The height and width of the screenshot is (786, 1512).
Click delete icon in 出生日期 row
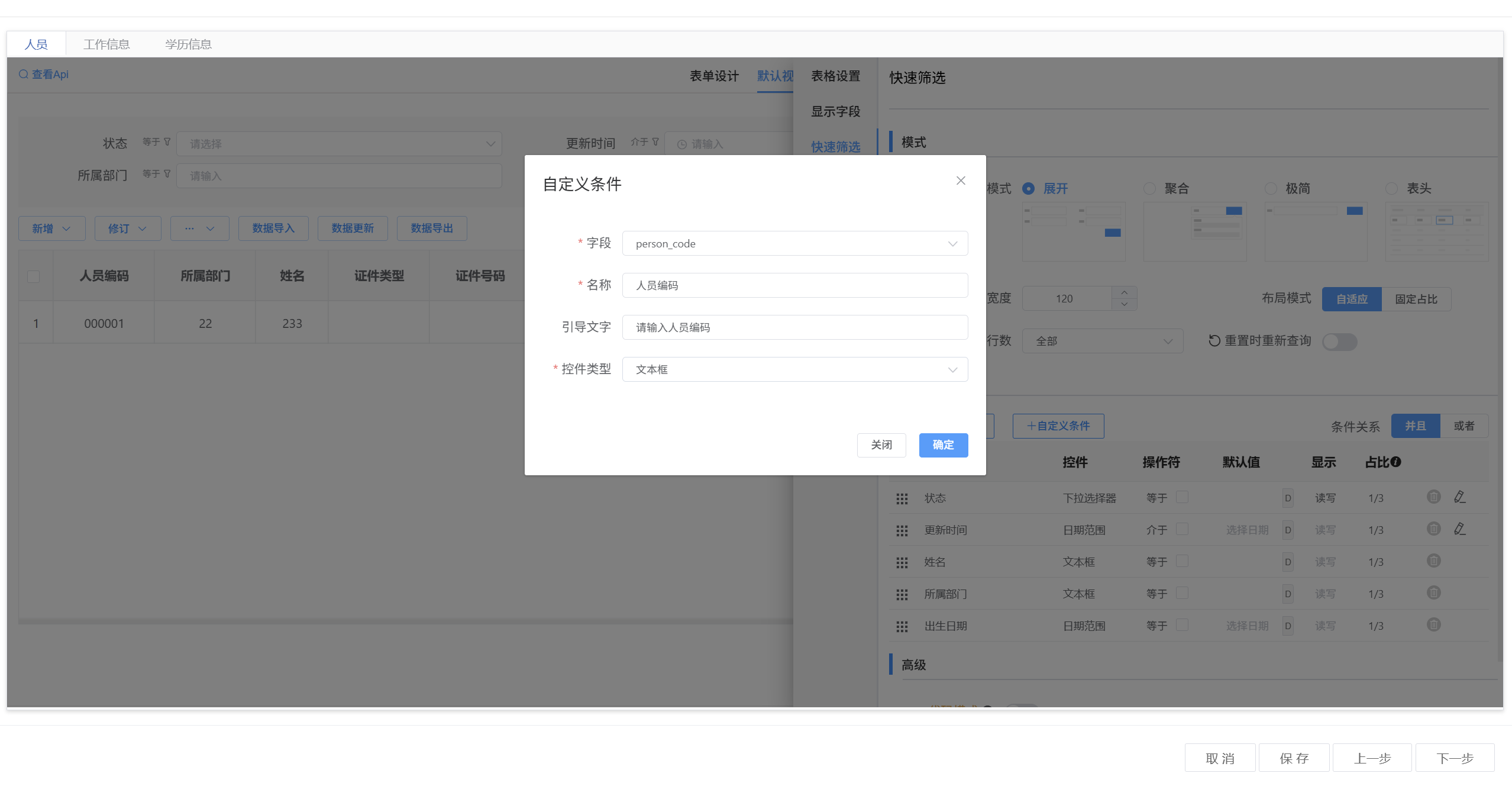pyautogui.click(x=1433, y=625)
